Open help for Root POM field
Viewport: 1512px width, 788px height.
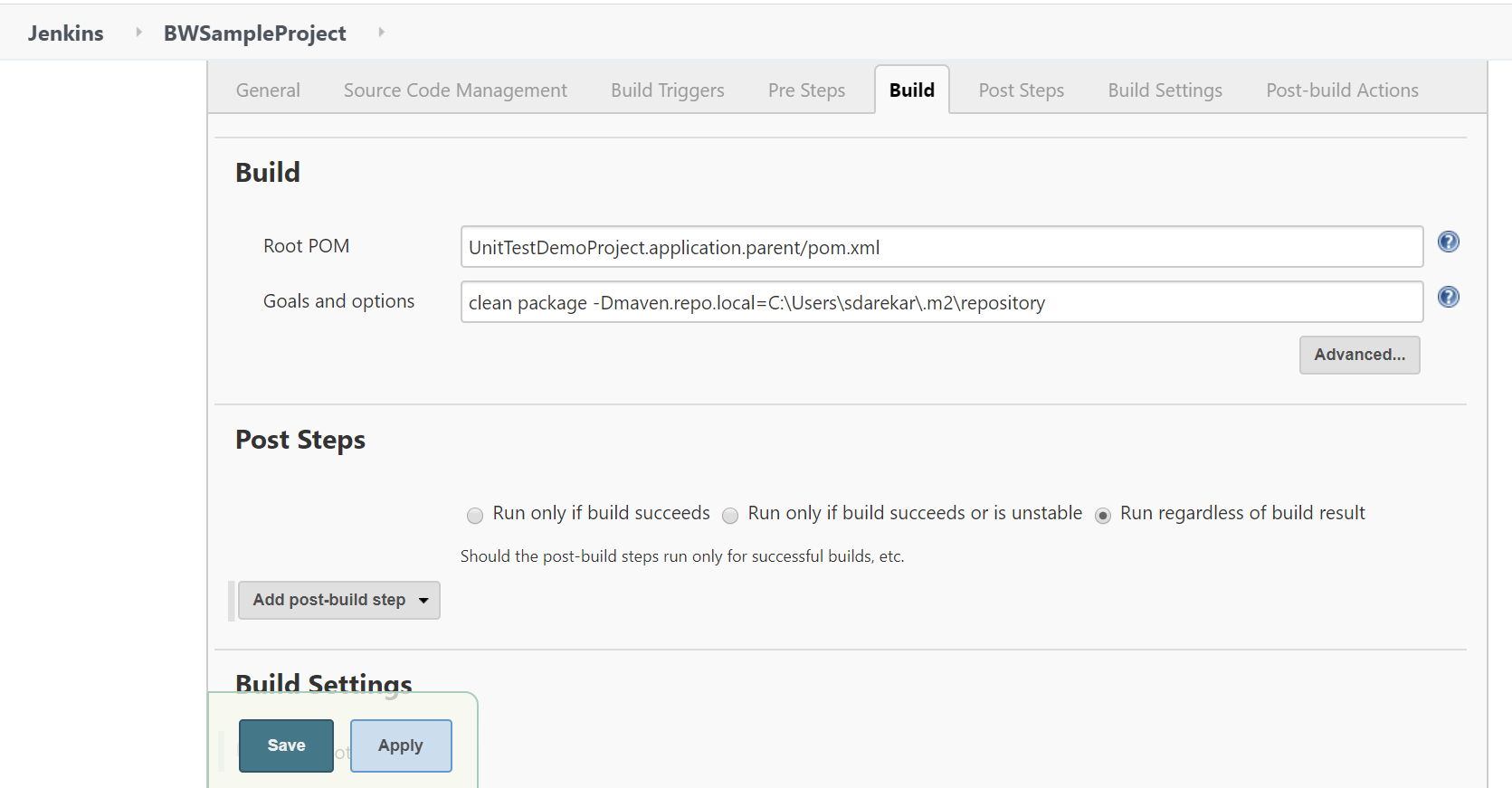click(x=1448, y=242)
